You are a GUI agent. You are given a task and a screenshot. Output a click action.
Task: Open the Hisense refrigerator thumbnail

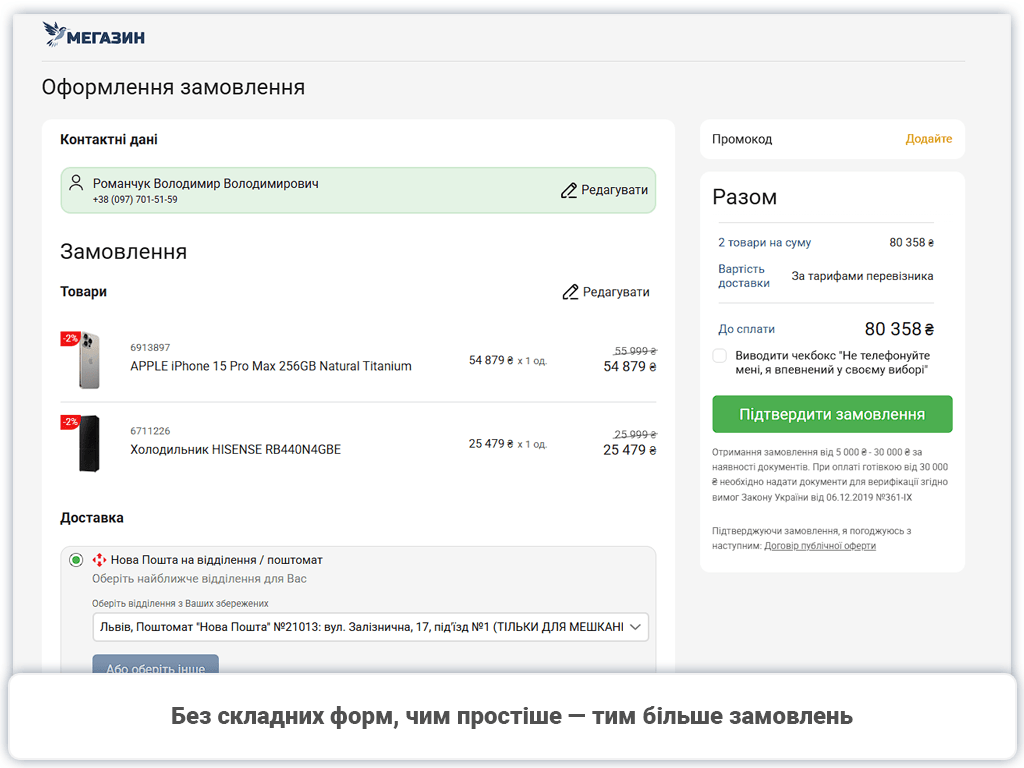click(x=89, y=443)
